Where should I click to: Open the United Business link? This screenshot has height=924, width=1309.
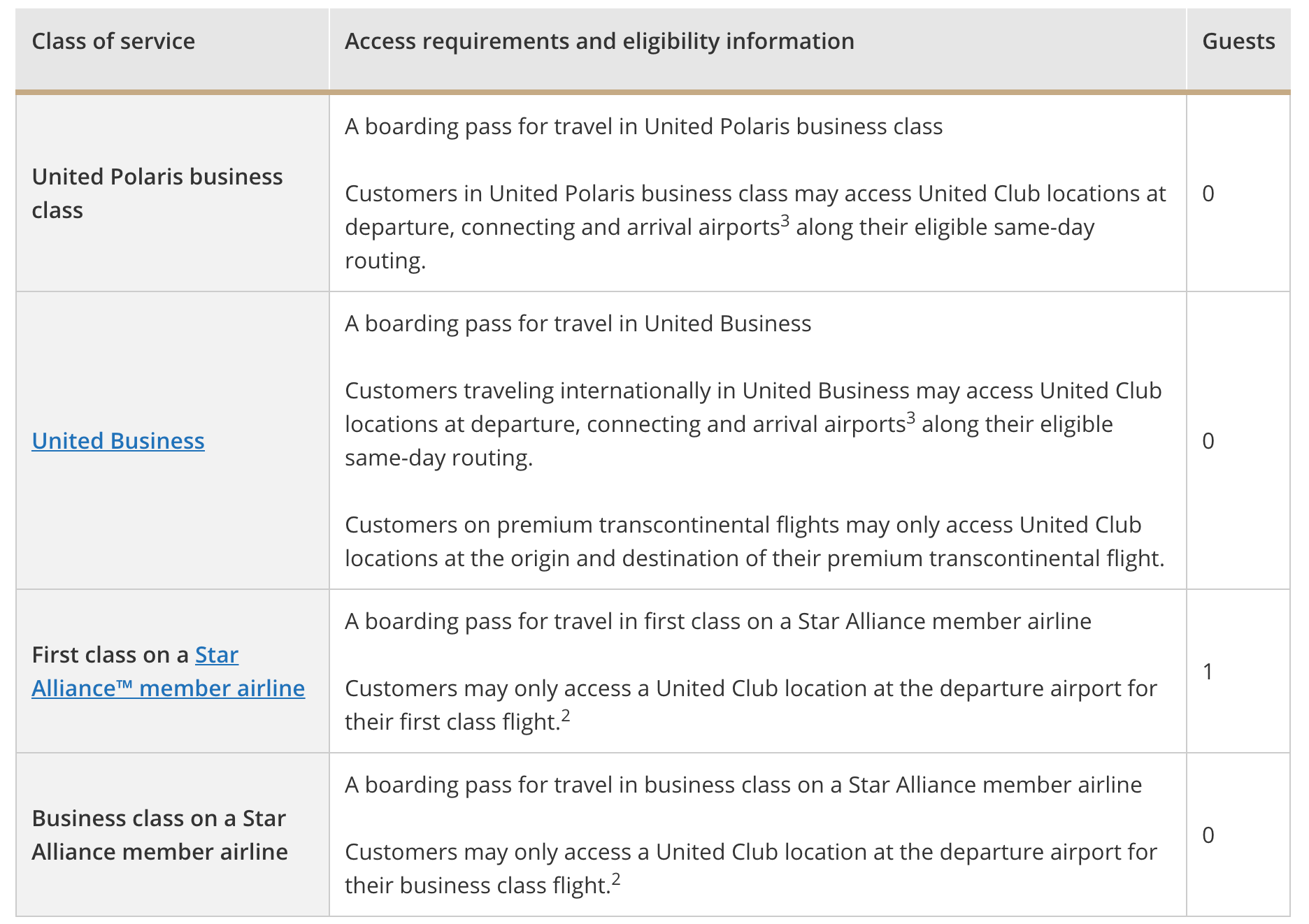118,441
